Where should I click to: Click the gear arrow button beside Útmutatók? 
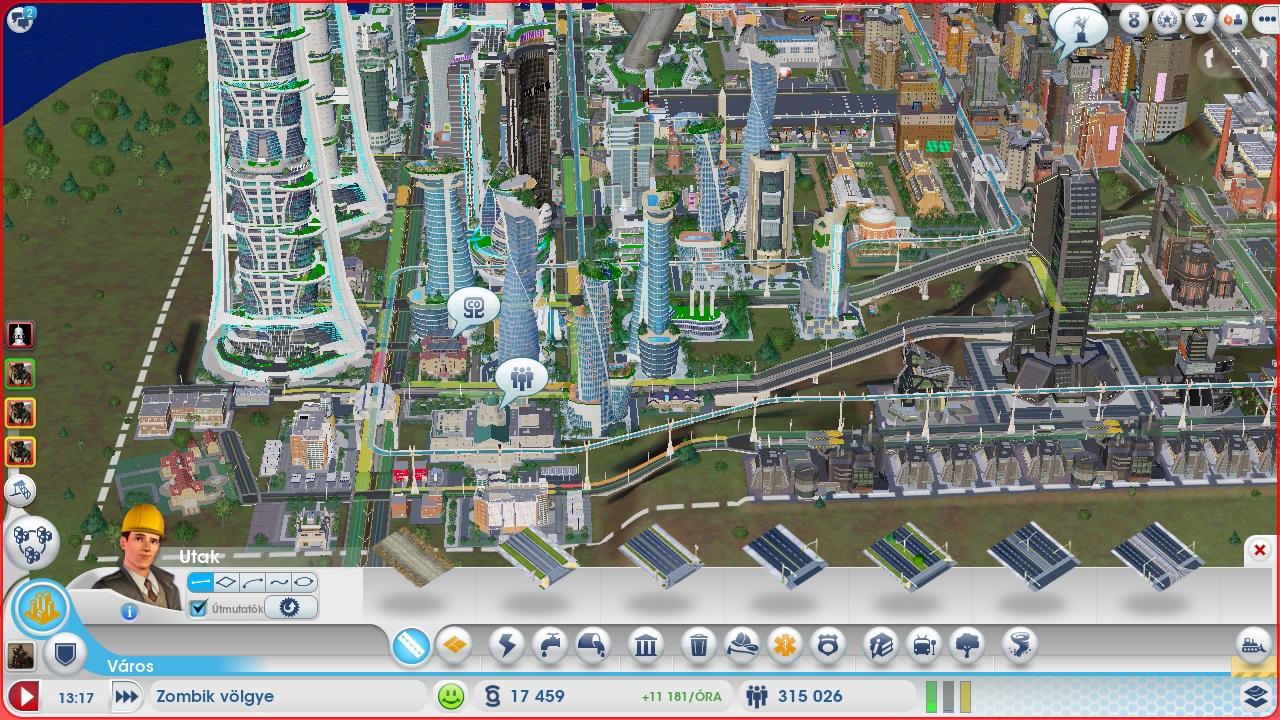pyautogui.click(x=291, y=607)
